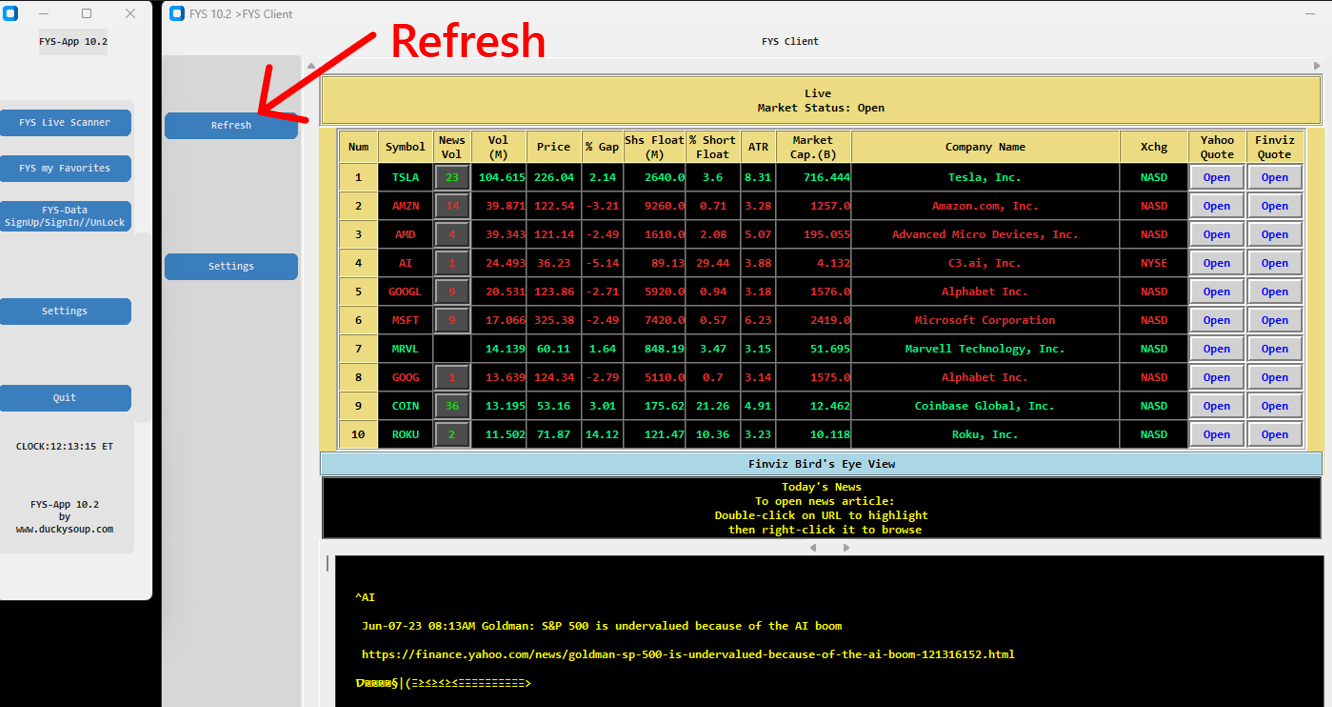Click TSLA news volume button 23

coord(452,177)
